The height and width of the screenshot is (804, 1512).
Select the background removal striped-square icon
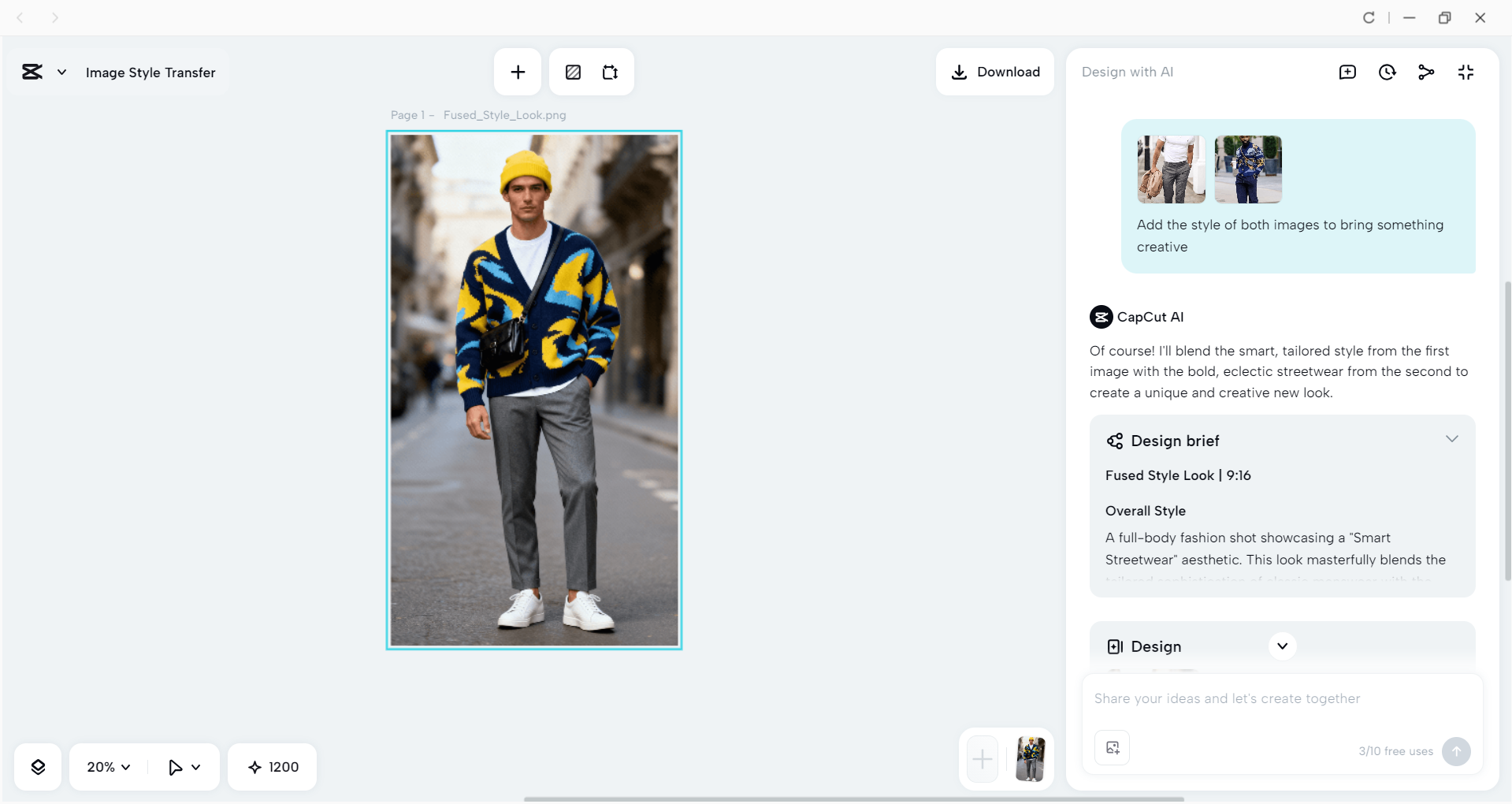coord(574,73)
